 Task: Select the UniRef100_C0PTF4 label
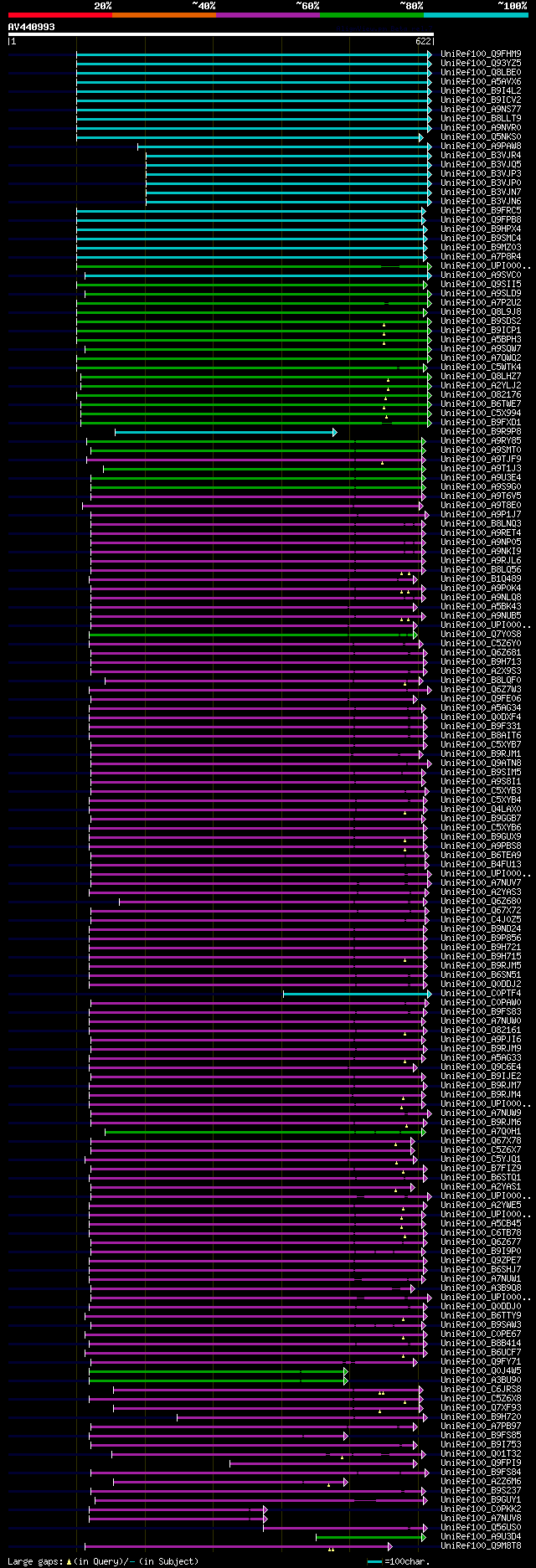point(481,994)
